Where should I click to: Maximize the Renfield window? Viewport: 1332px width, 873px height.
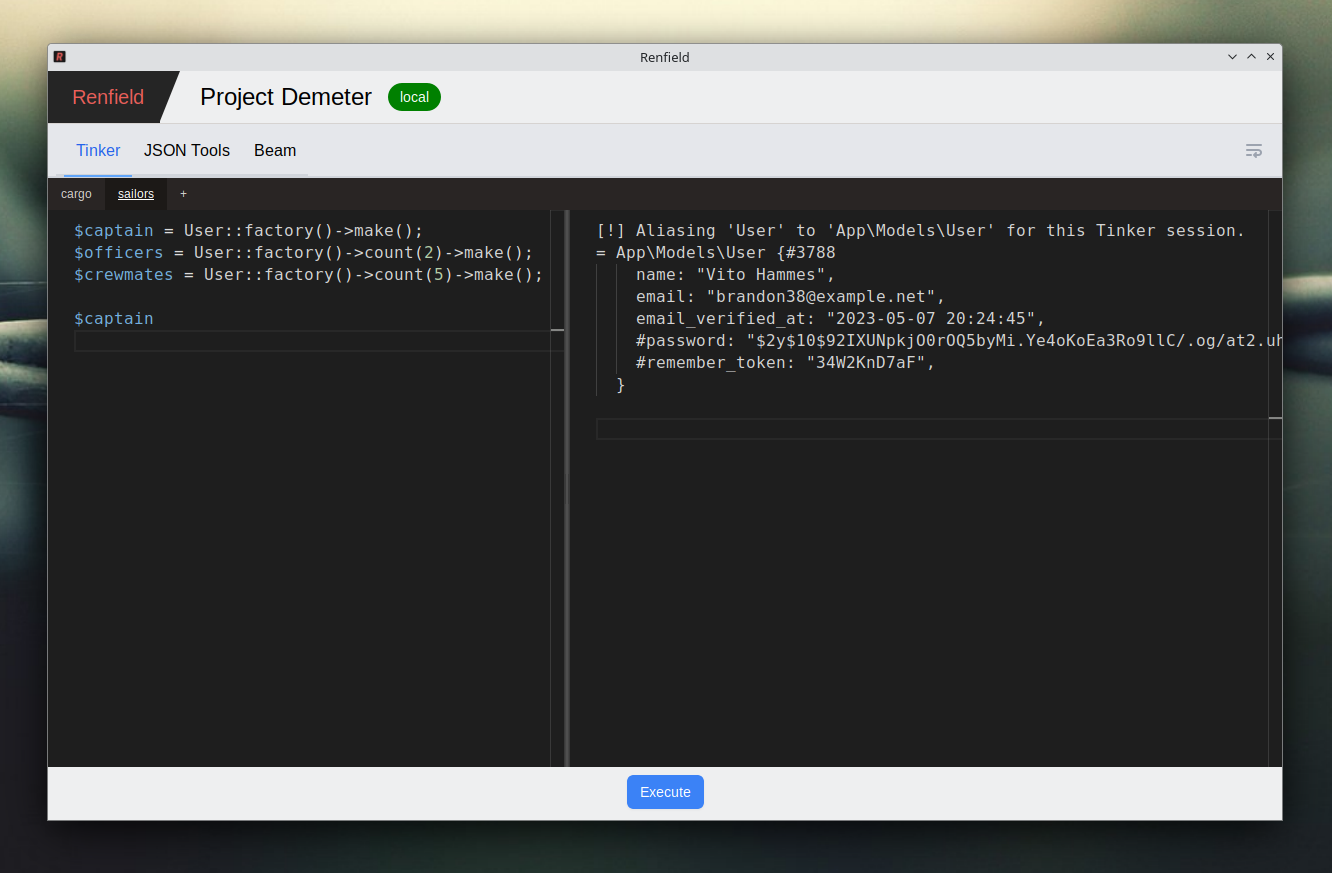point(1251,57)
